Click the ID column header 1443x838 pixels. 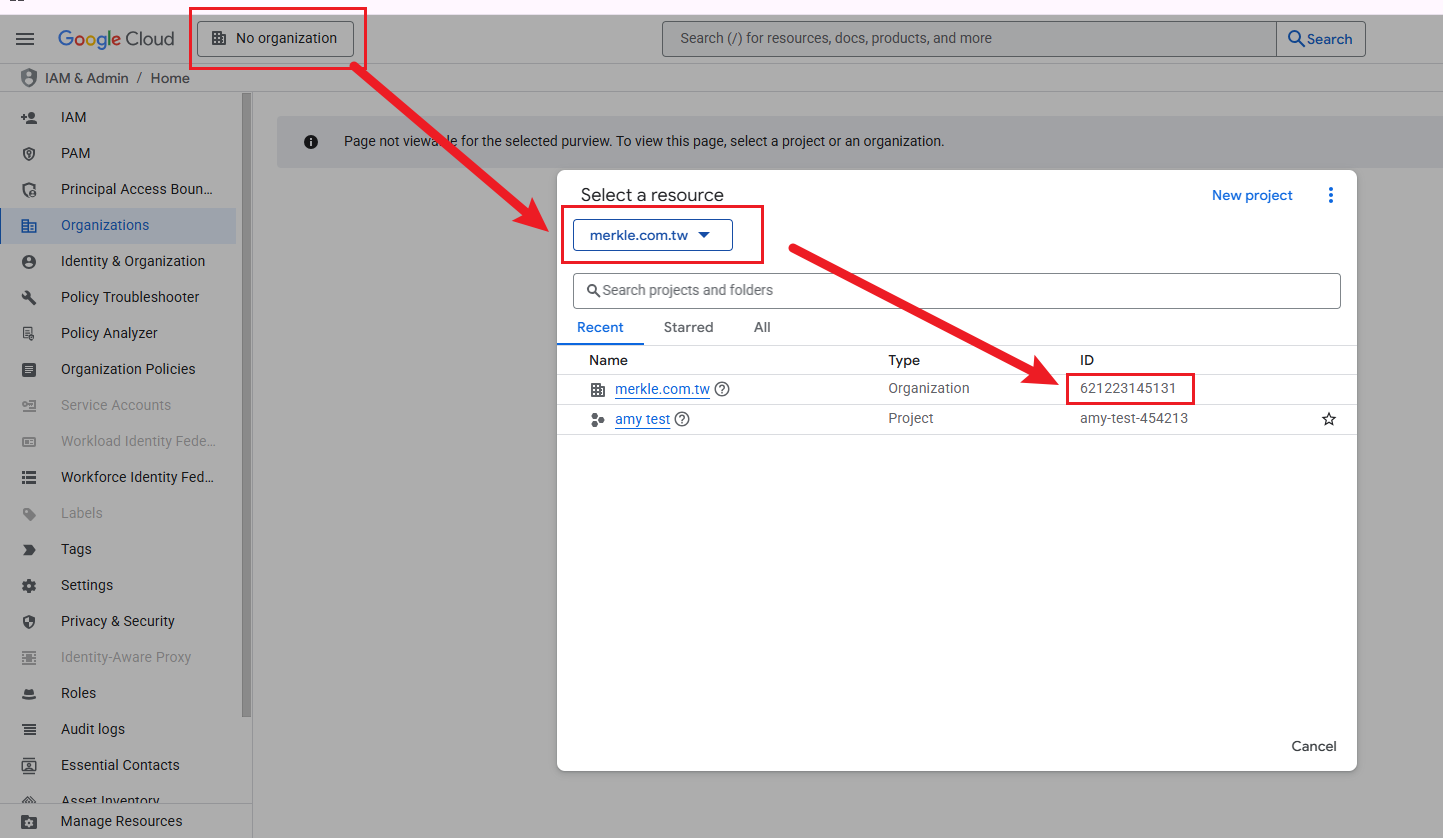tap(1087, 360)
